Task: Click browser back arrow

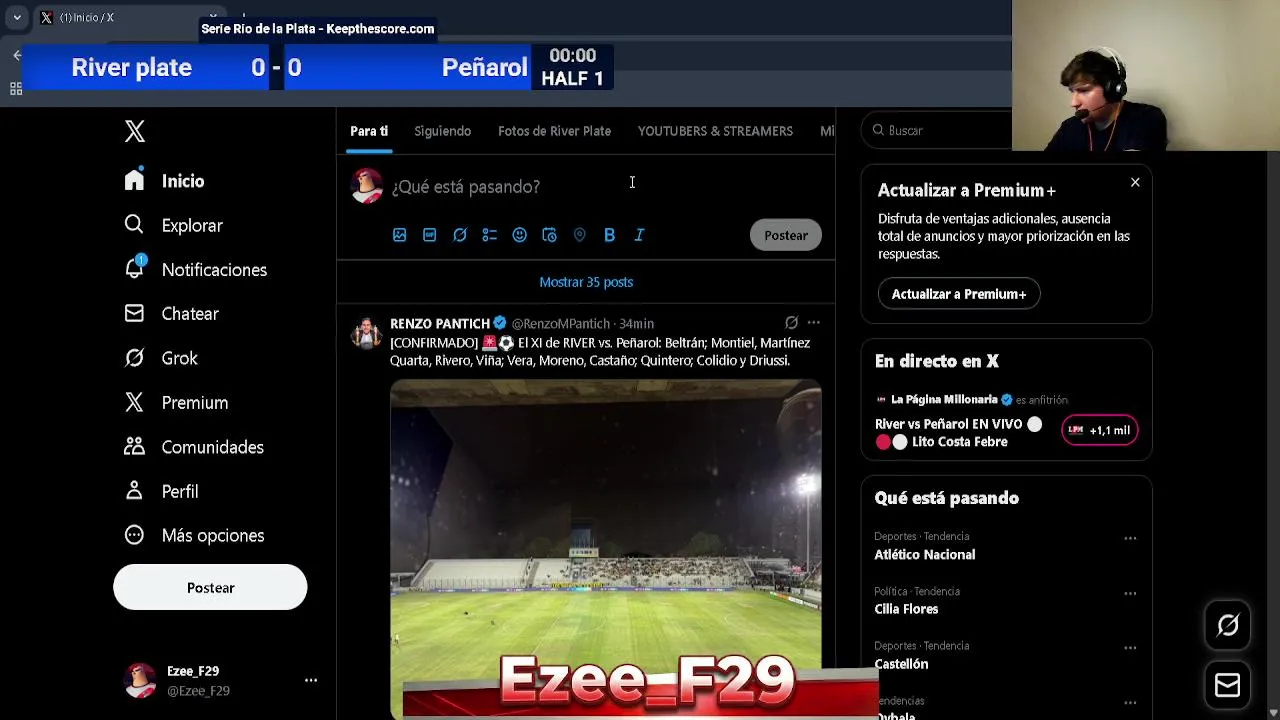Action: (x=17, y=55)
